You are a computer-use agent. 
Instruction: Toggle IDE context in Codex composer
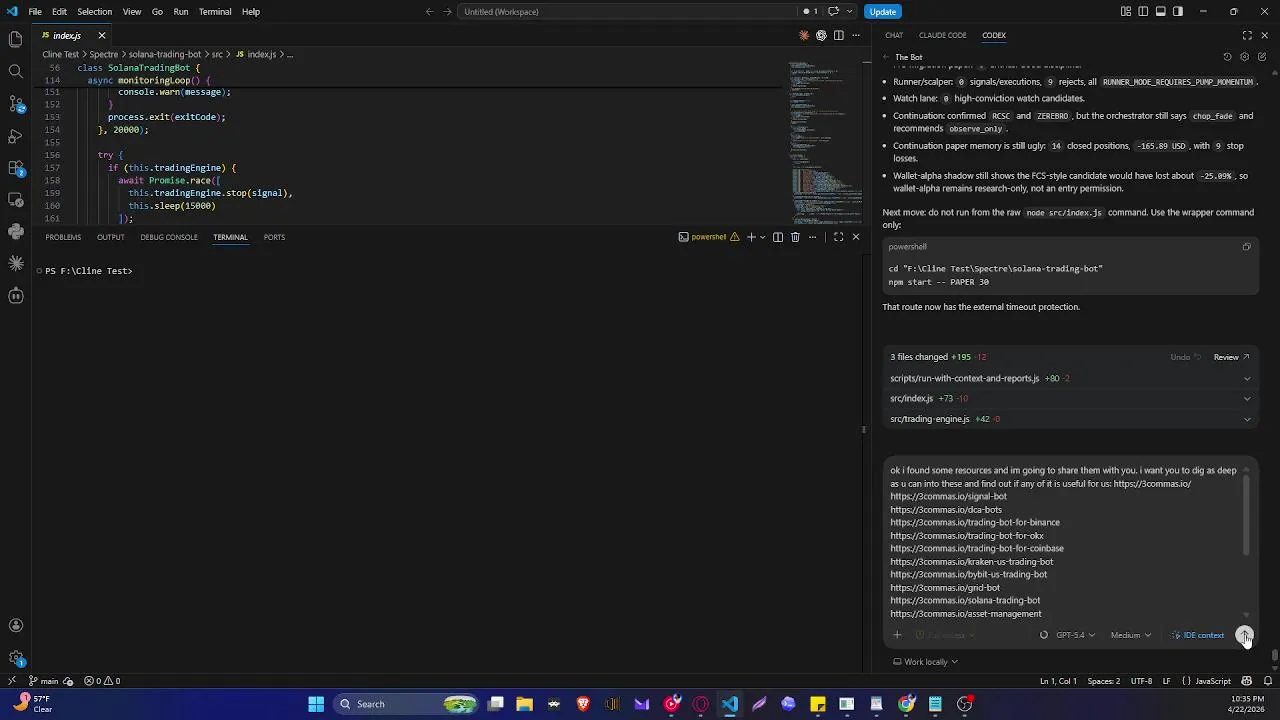(x=1198, y=635)
